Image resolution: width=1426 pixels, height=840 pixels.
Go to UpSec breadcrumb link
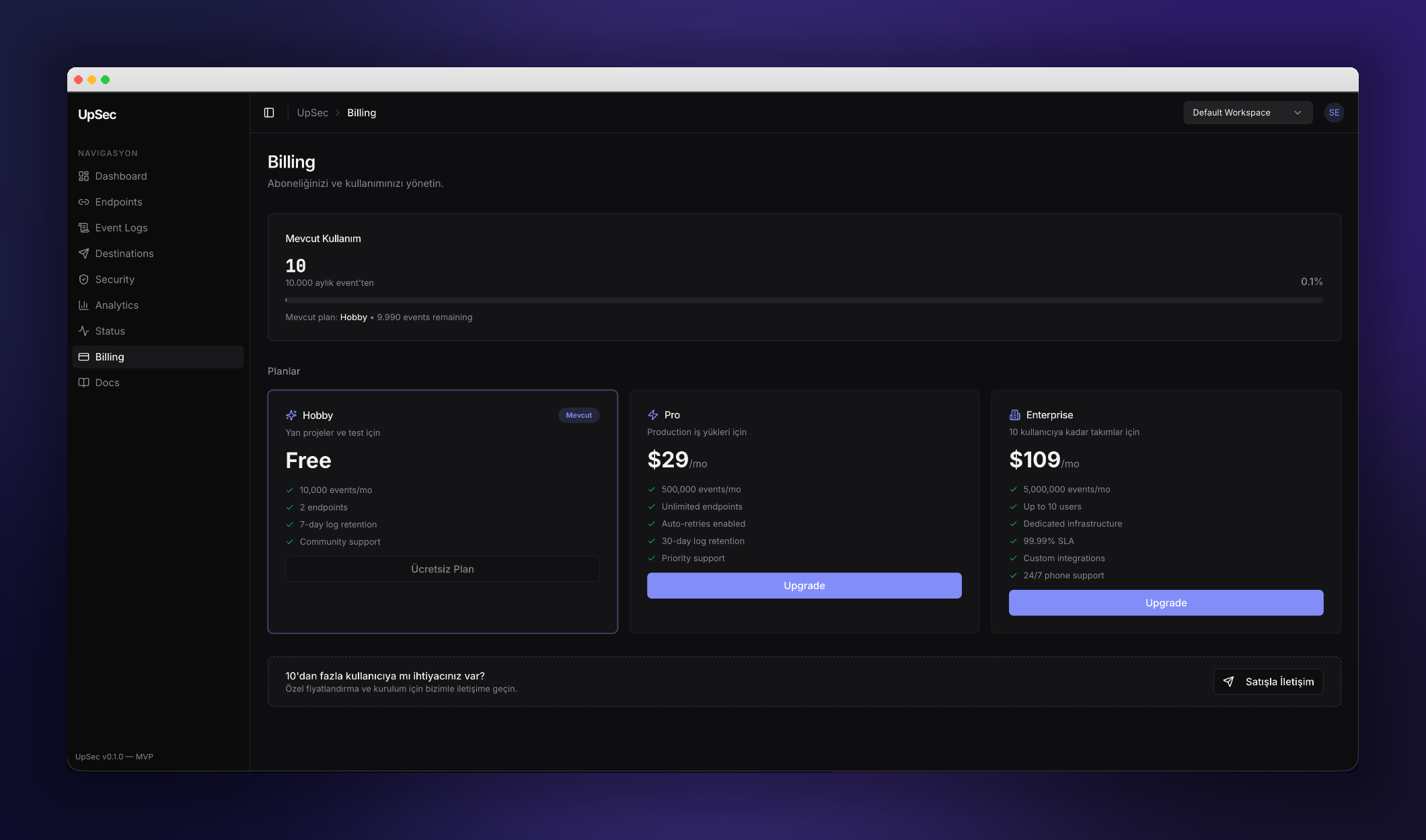tap(312, 112)
